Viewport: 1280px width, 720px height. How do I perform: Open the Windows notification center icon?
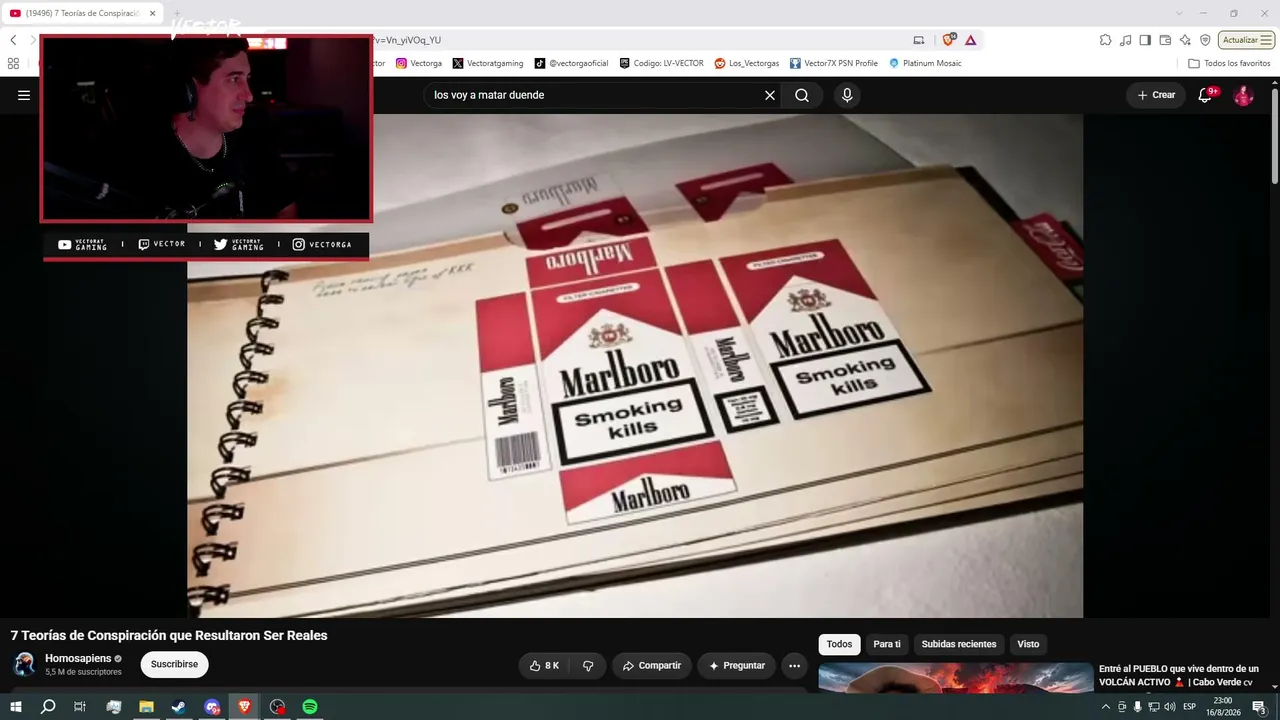point(1259,707)
